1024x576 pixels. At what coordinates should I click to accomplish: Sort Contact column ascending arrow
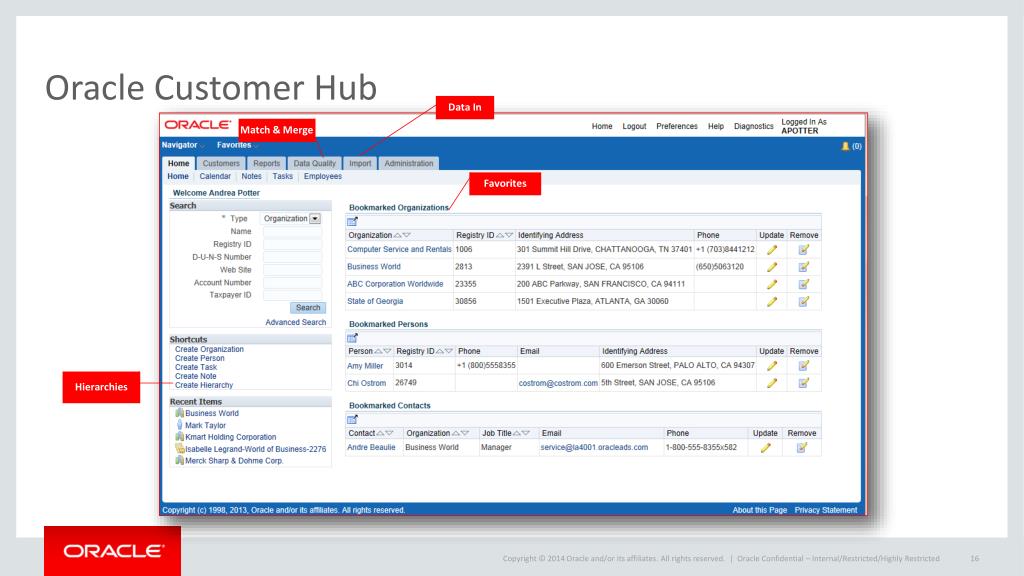380,433
